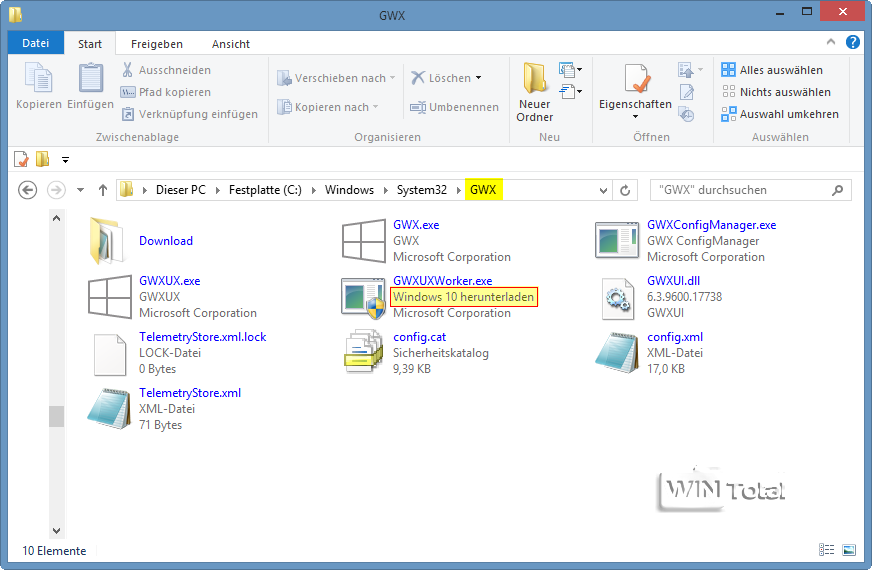
Task: Click the Edit icon in Öffnen group
Action: pyautogui.click(x=687, y=92)
